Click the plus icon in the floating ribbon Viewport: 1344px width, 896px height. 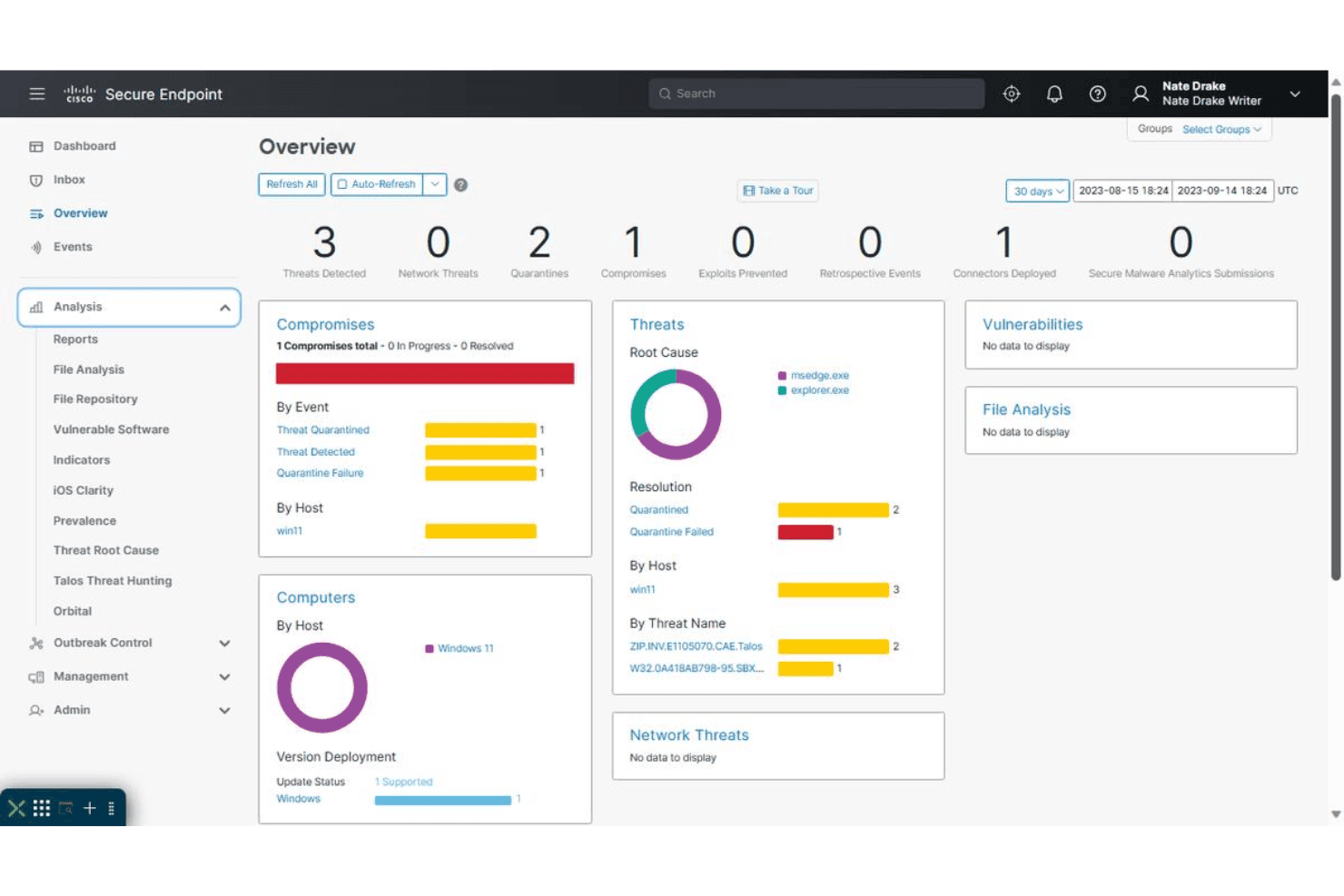pyautogui.click(x=90, y=808)
